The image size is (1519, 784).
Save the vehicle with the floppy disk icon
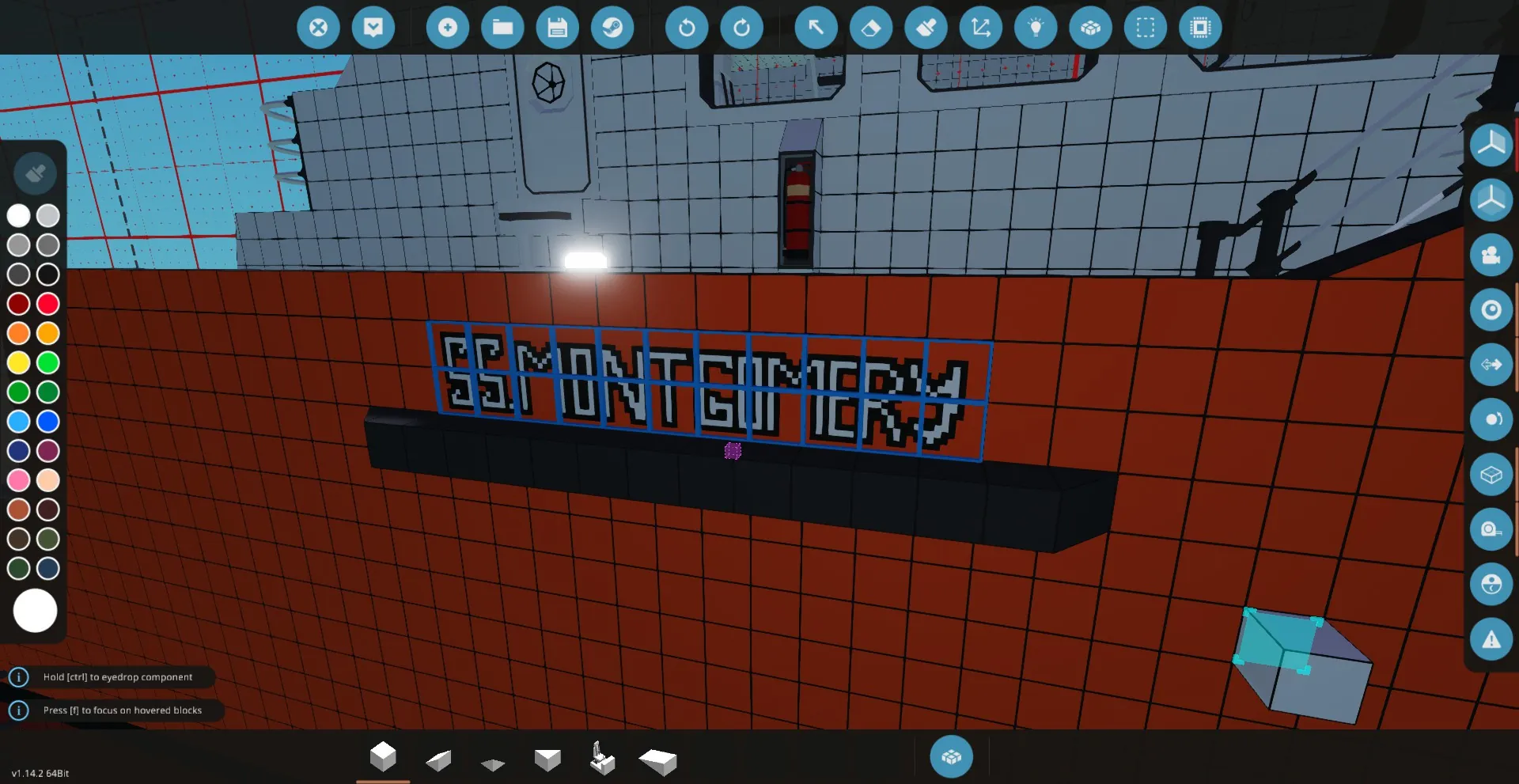tap(557, 28)
